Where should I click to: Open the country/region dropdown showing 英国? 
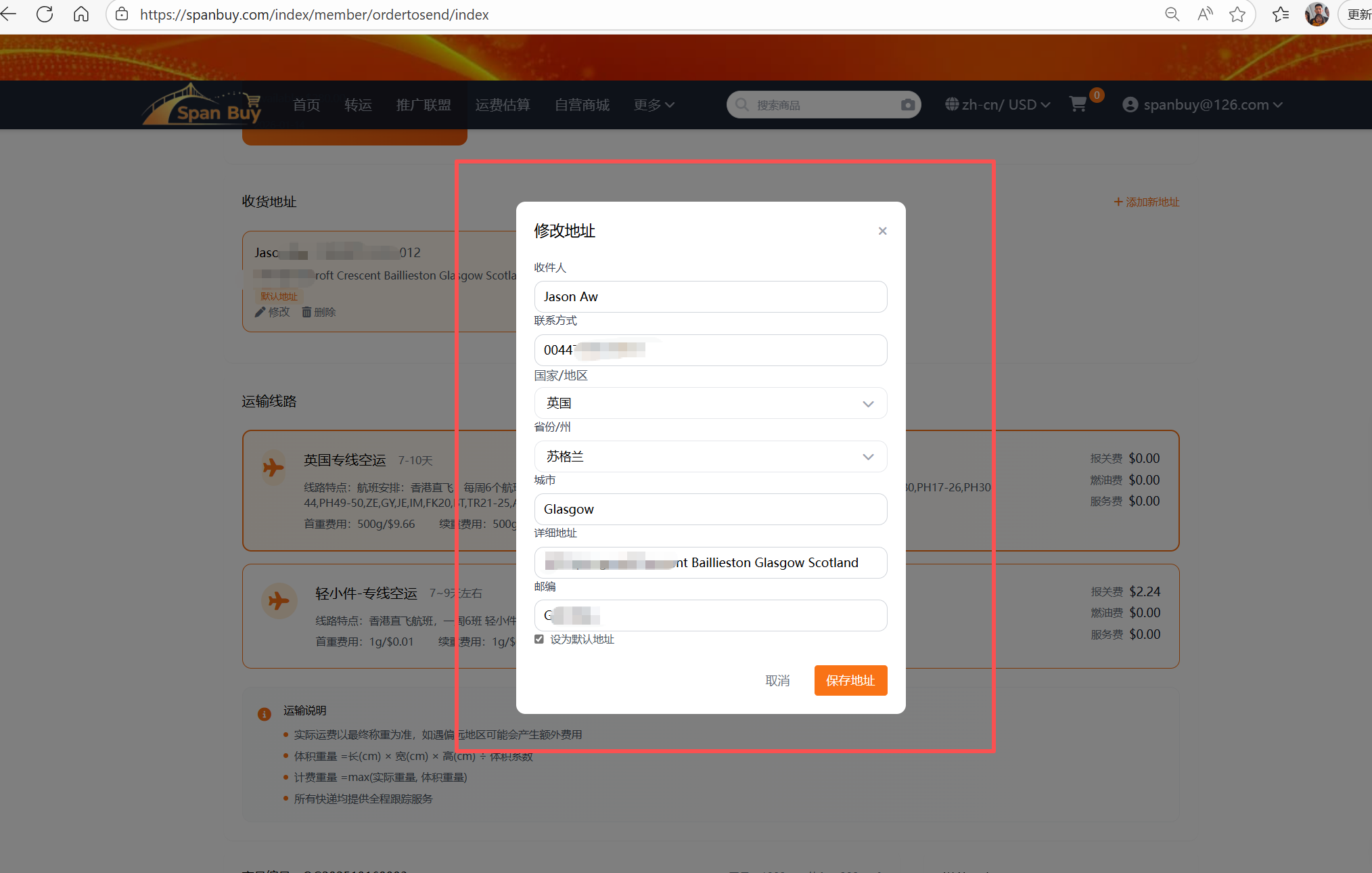click(x=710, y=403)
